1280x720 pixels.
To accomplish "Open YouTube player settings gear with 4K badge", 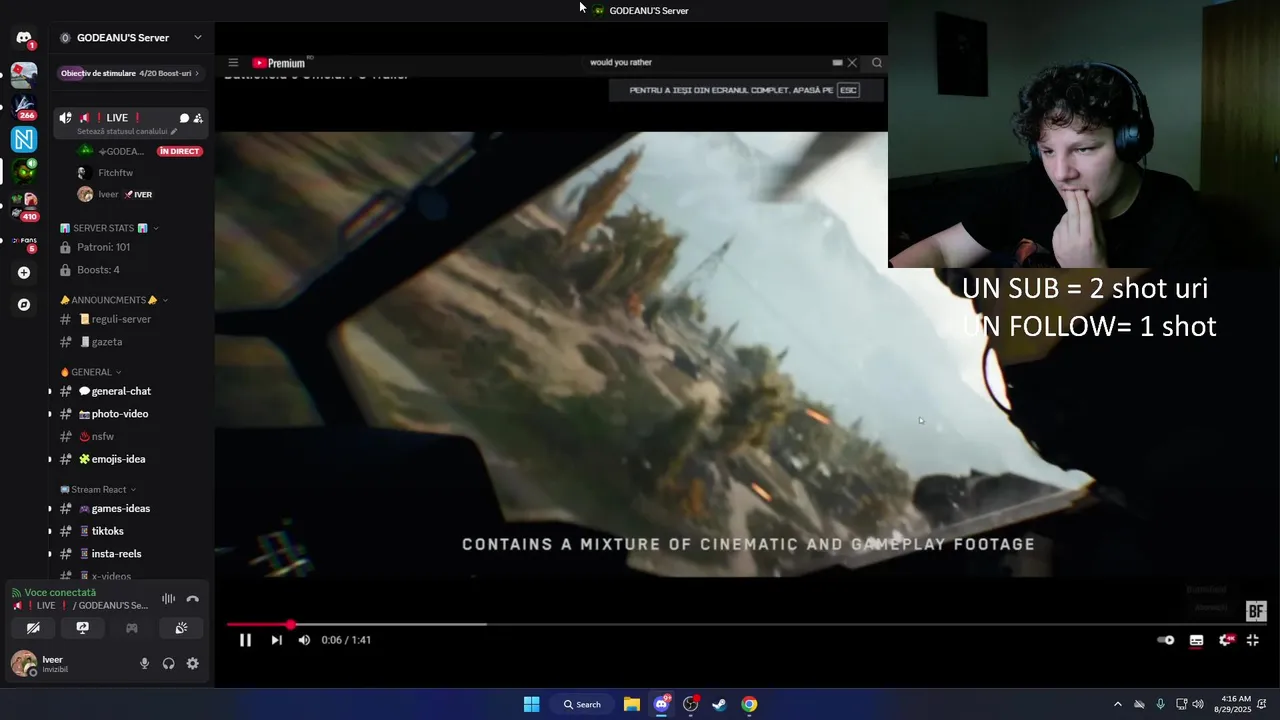I will point(1226,640).
